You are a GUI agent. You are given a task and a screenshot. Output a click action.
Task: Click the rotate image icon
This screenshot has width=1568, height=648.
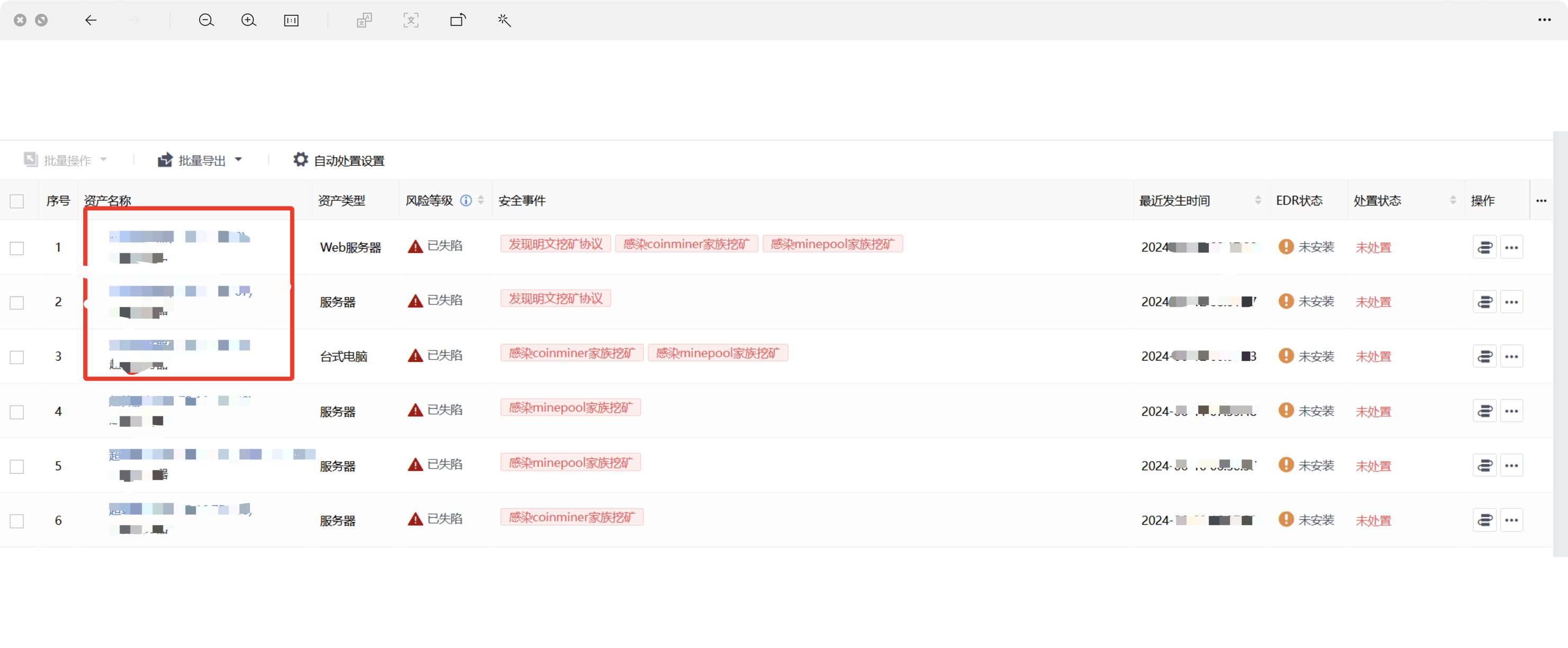(x=458, y=20)
